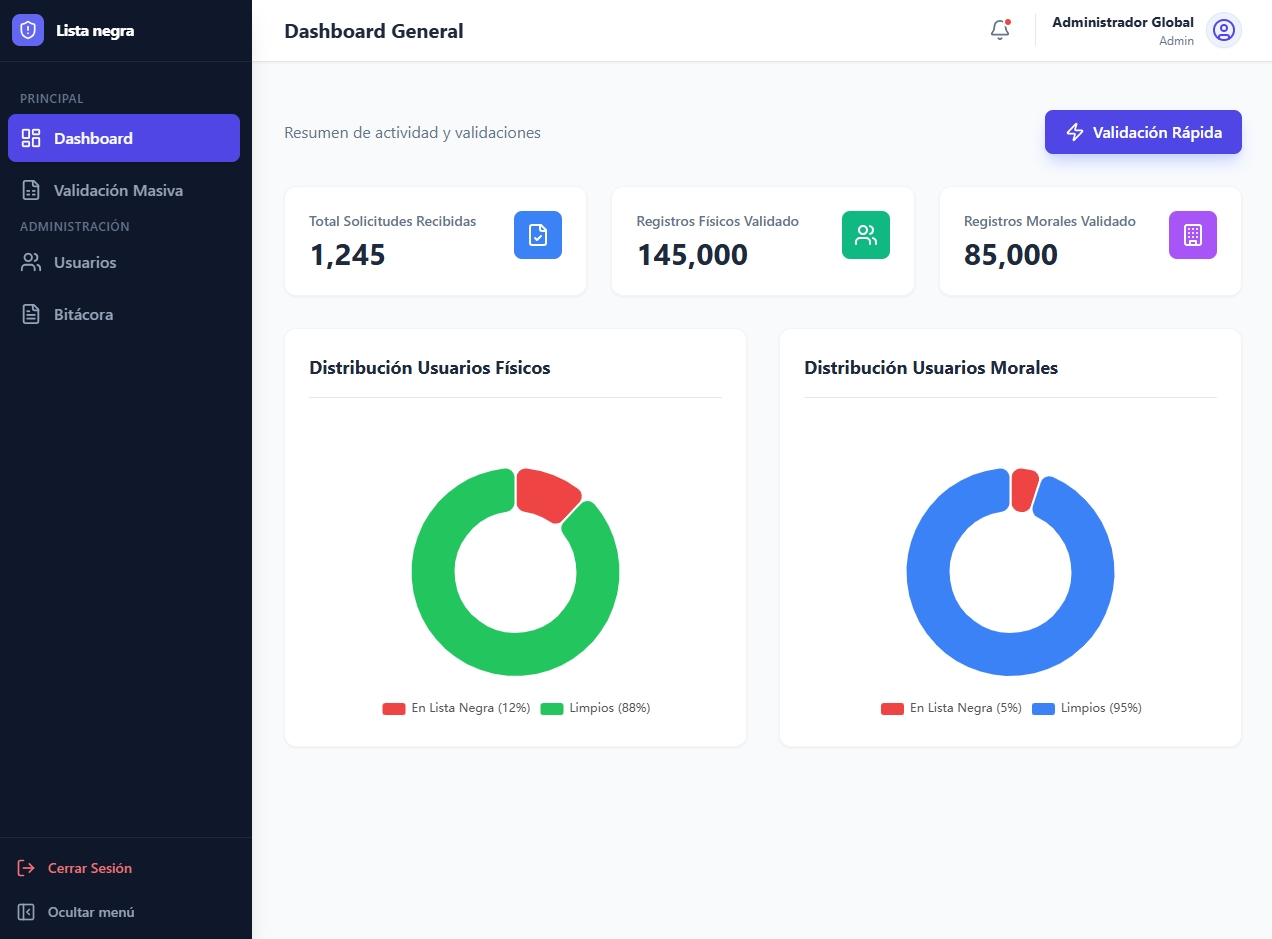Click the Bitácora document icon in sidebar
The image size is (1272, 939).
click(x=31, y=314)
